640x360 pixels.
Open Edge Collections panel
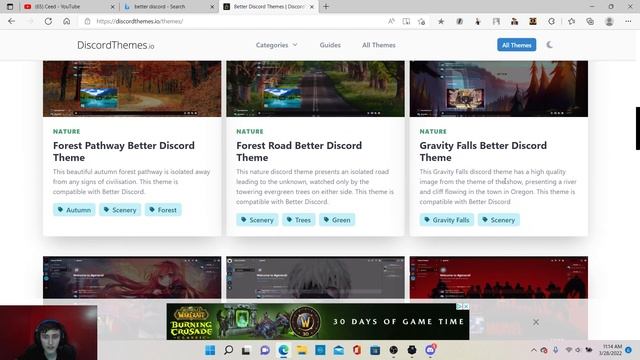point(590,21)
